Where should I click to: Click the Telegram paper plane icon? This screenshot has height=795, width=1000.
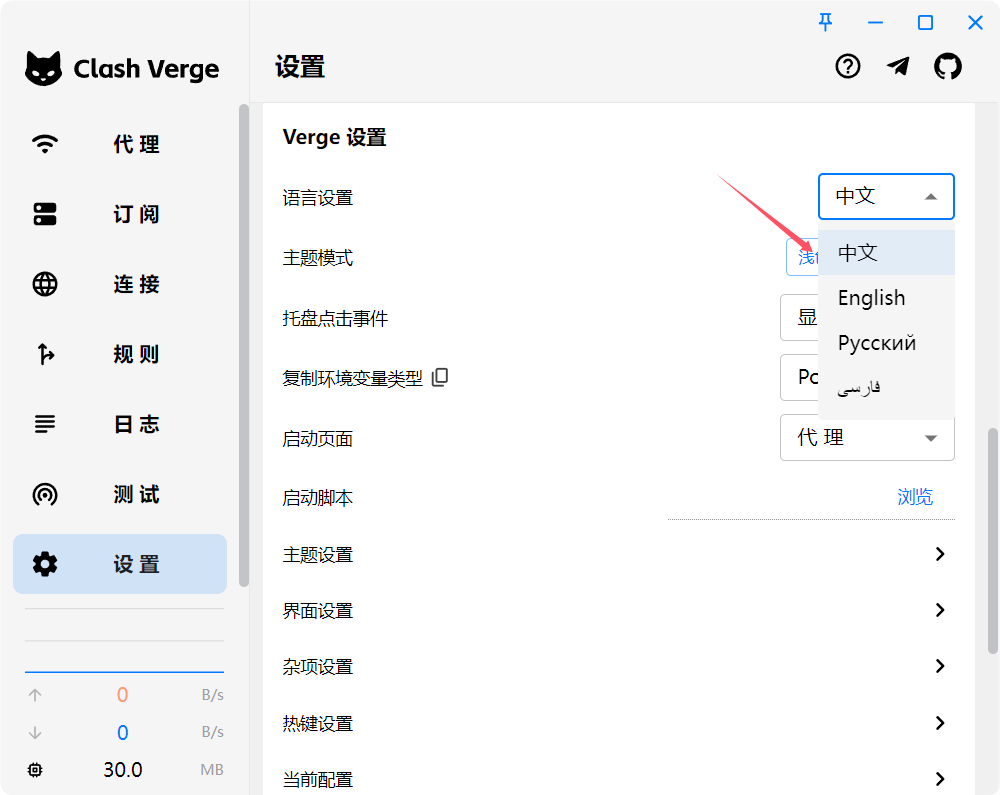pos(898,67)
